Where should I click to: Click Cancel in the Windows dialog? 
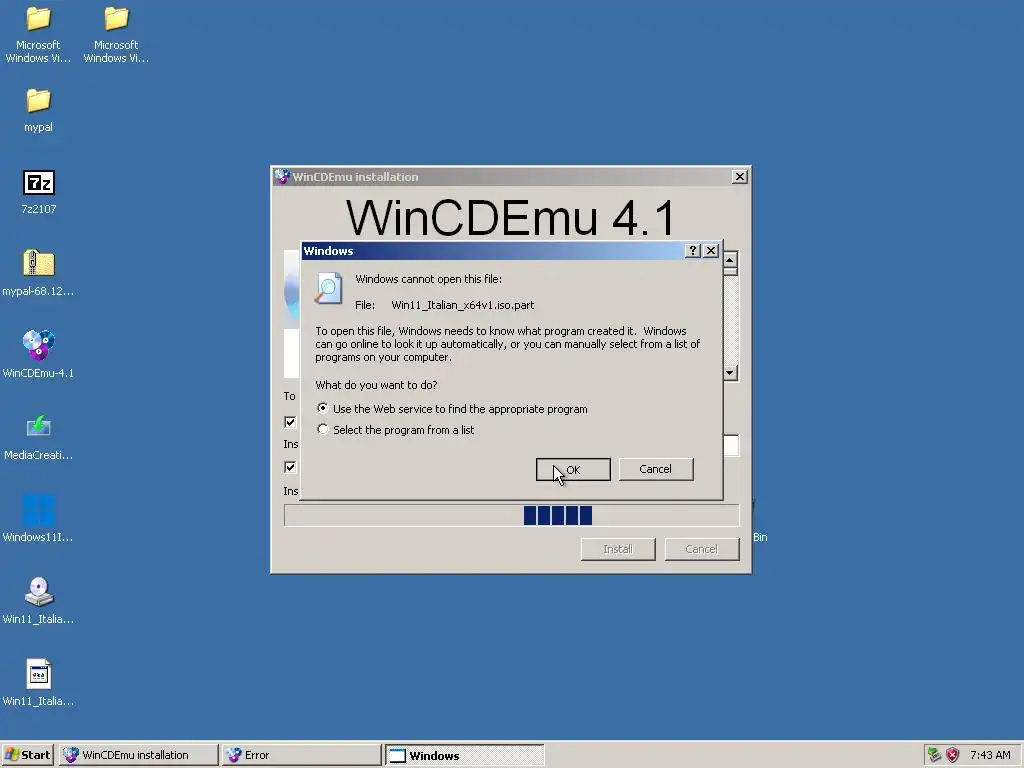[x=656, y=469]
